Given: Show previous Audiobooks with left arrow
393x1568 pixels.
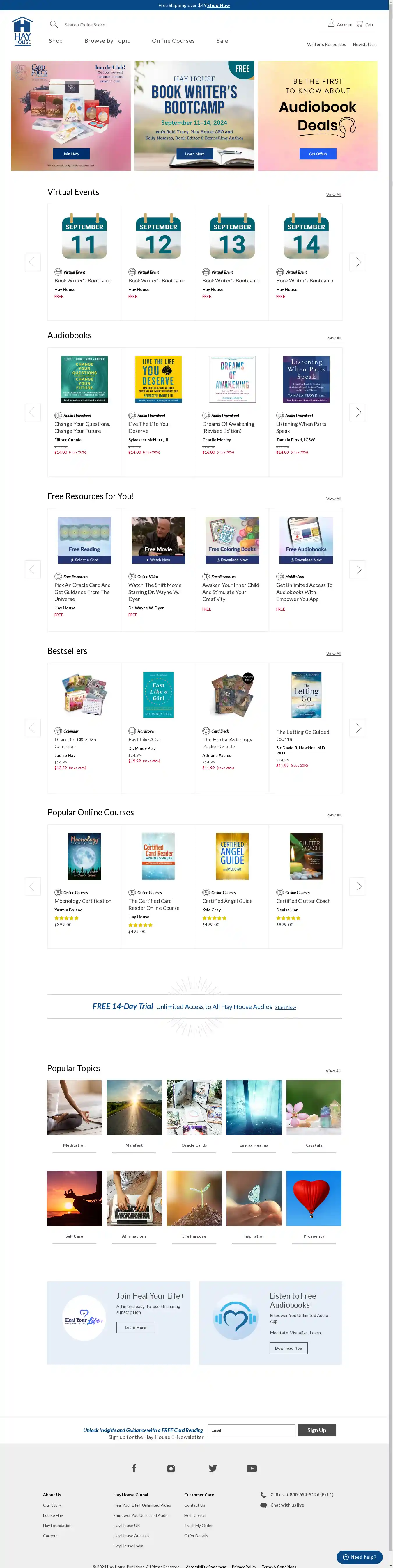Looking at the screenshot, I should pos(32,412).
